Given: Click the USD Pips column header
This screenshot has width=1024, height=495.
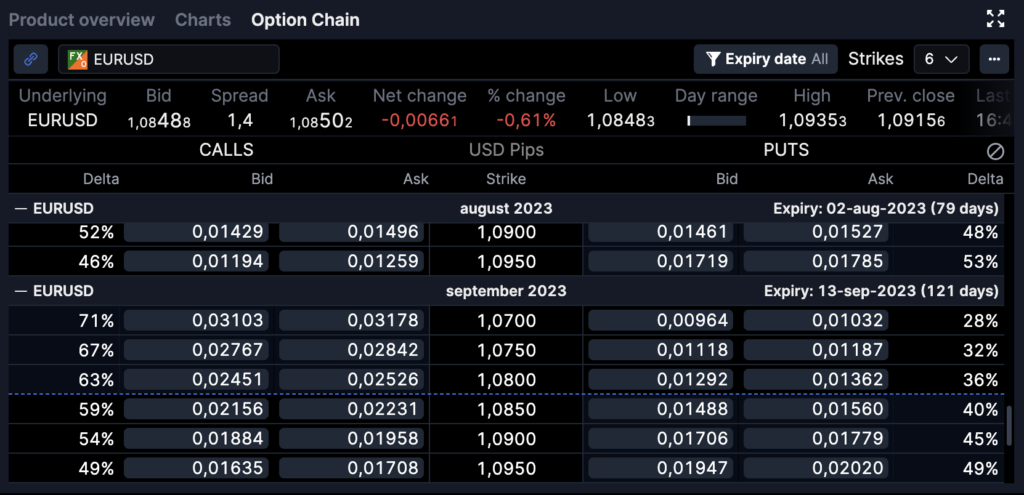Looking at the screenshot, I should click(x=506, y=150).
